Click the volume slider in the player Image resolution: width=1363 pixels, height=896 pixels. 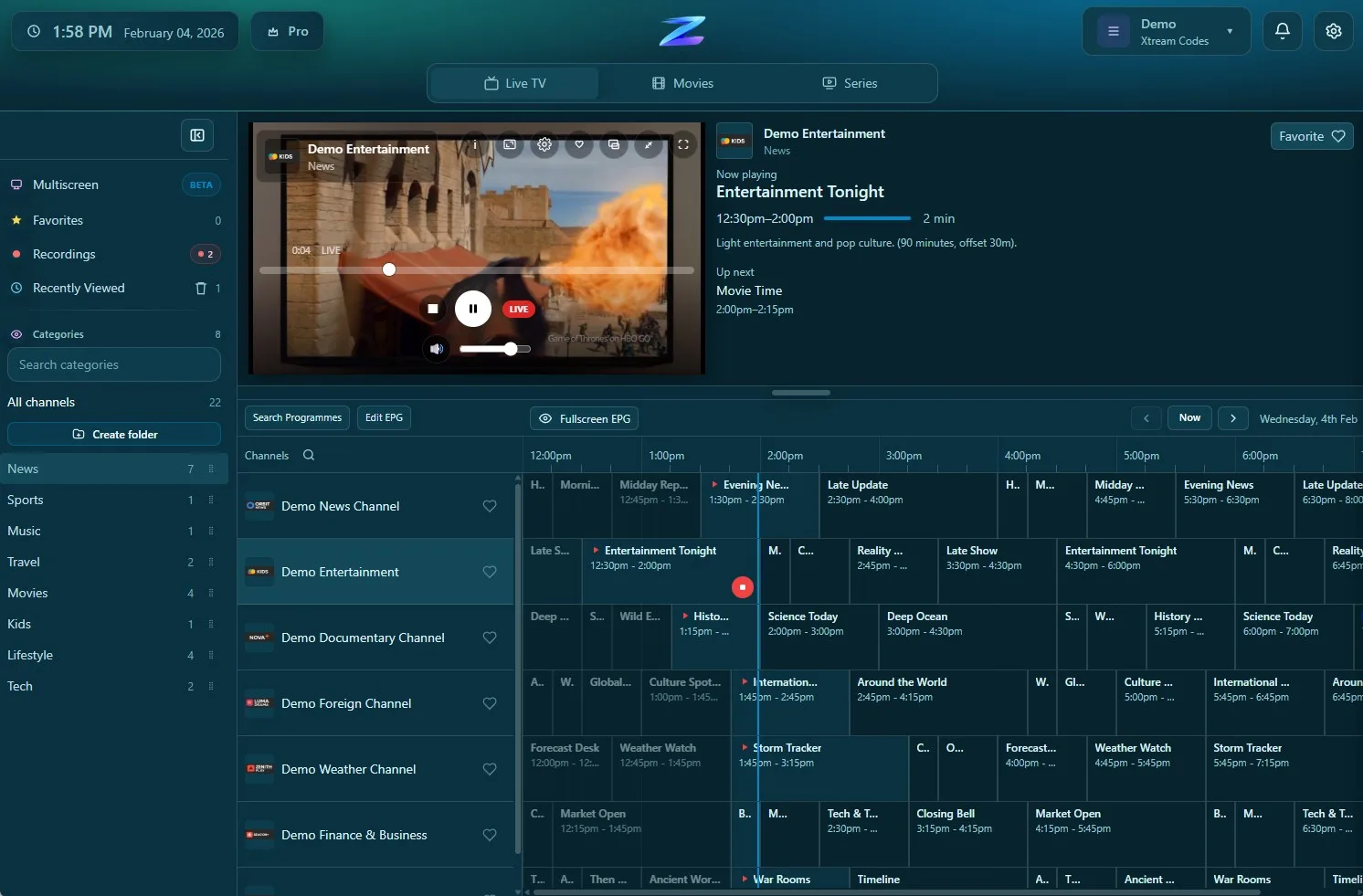pyautogui.click(x=494, y=349)
